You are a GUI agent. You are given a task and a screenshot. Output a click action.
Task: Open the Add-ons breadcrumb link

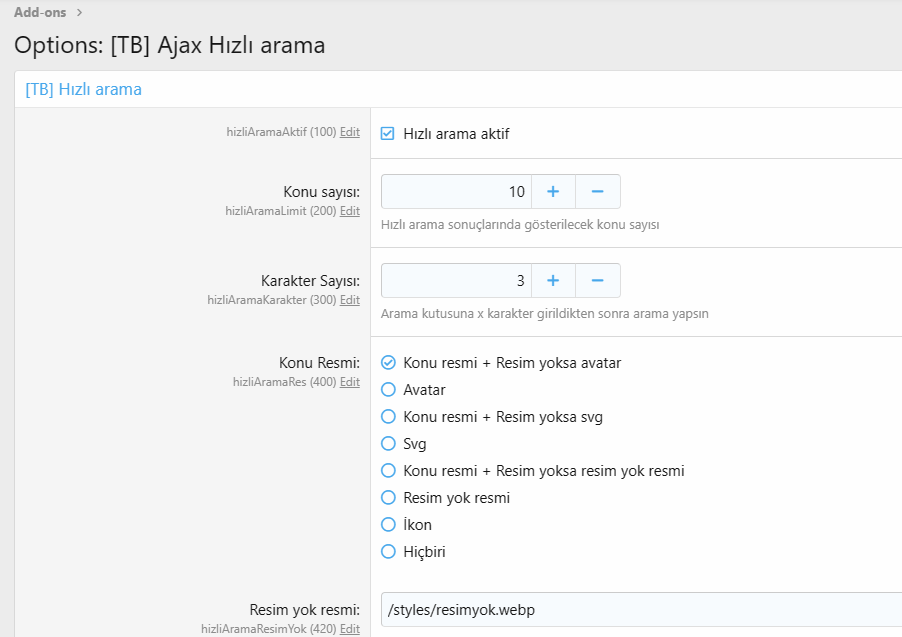point(40,12)
